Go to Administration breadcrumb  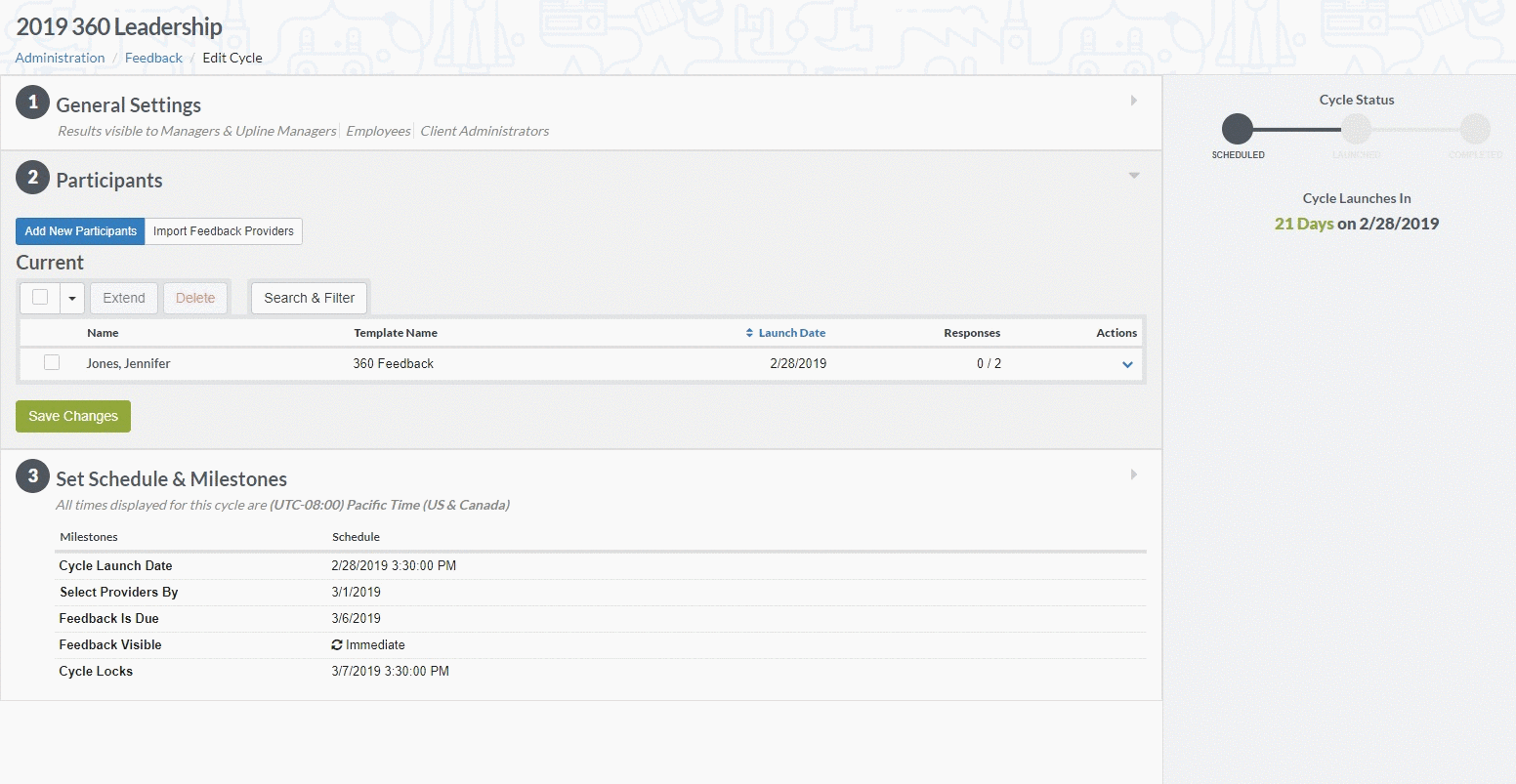coord(60,58)
